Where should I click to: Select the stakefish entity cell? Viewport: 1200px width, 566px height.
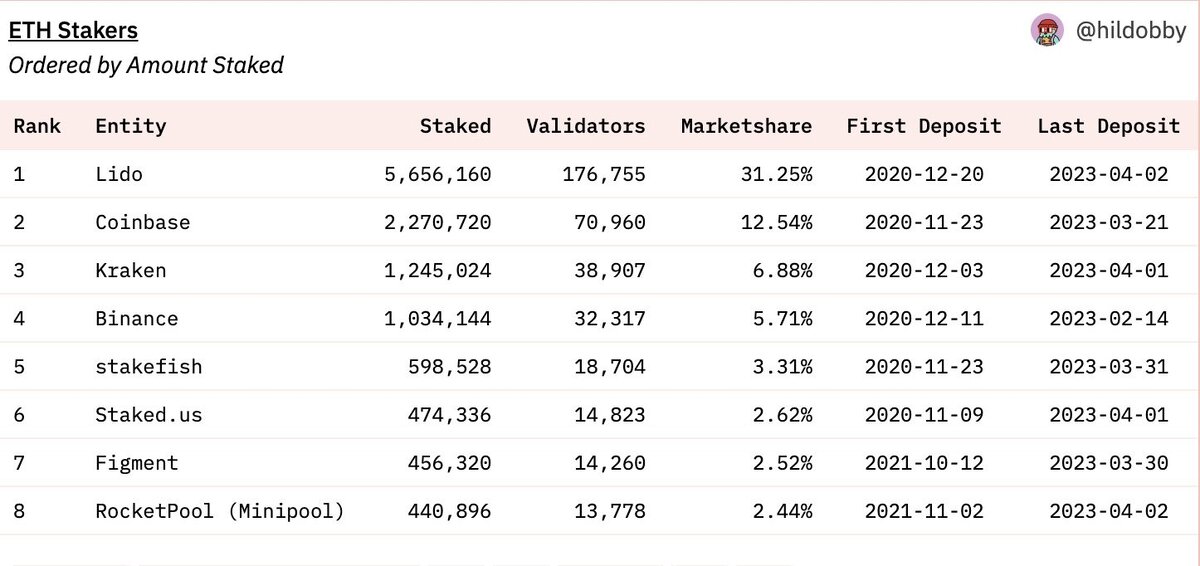[x=148, y=367]
